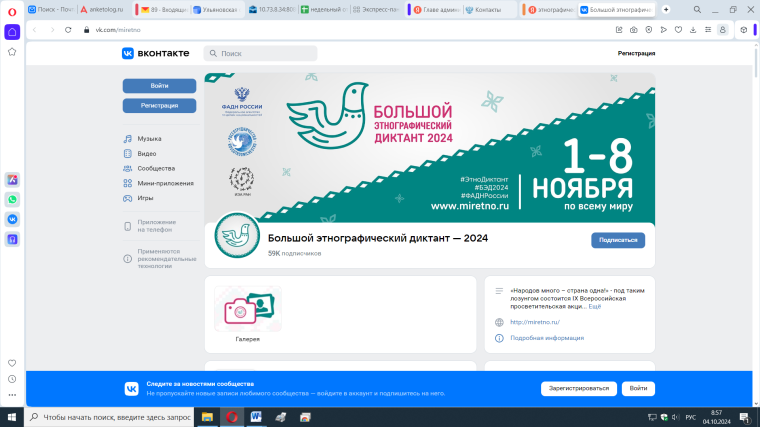Add page to bookmarks with heart icon
The image size is (760, 427).
678,30
